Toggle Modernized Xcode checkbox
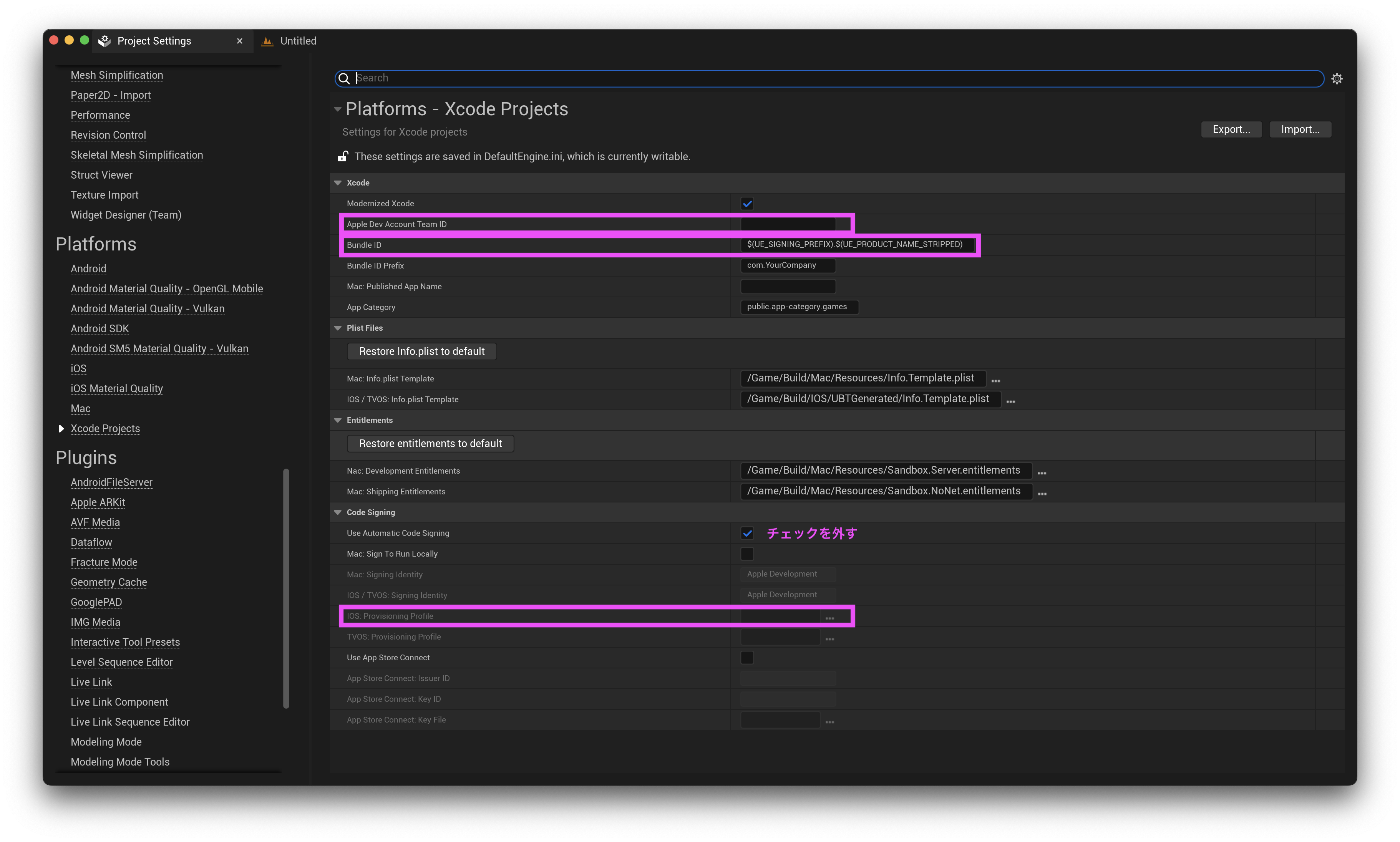Viewport: 1400px width, 842px height. [x=747, y=203]
